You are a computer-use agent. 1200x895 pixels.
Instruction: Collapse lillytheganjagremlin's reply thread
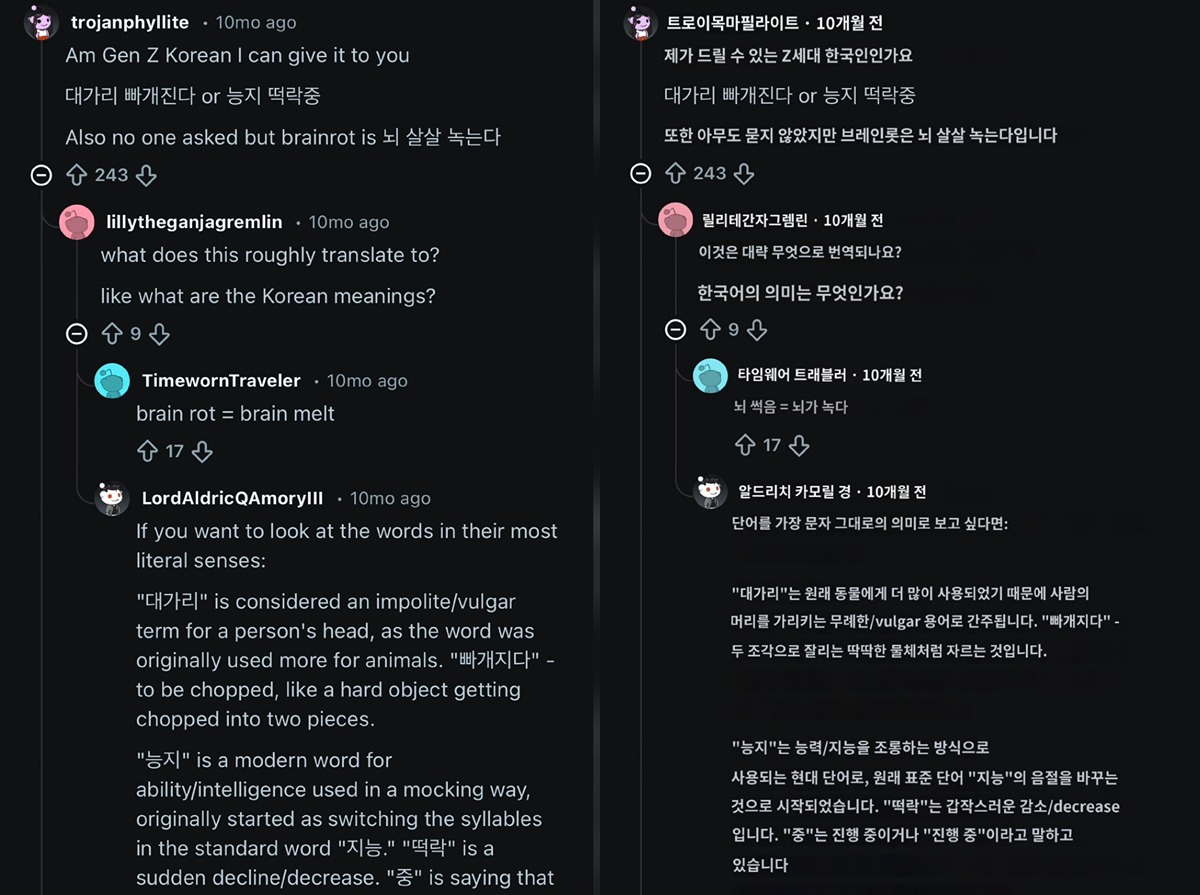coord(77,333)
